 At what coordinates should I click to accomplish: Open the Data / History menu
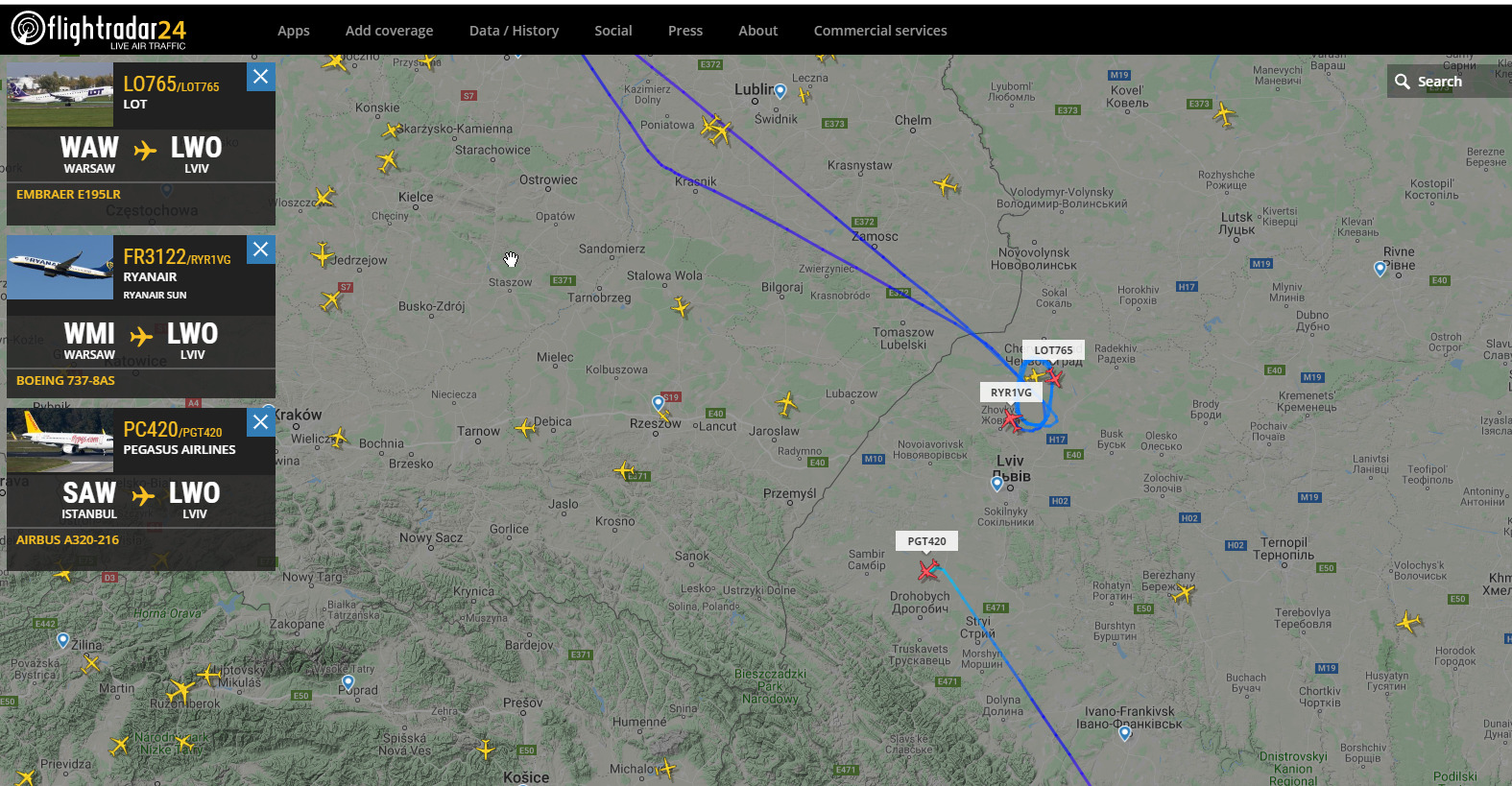point(514,31)
